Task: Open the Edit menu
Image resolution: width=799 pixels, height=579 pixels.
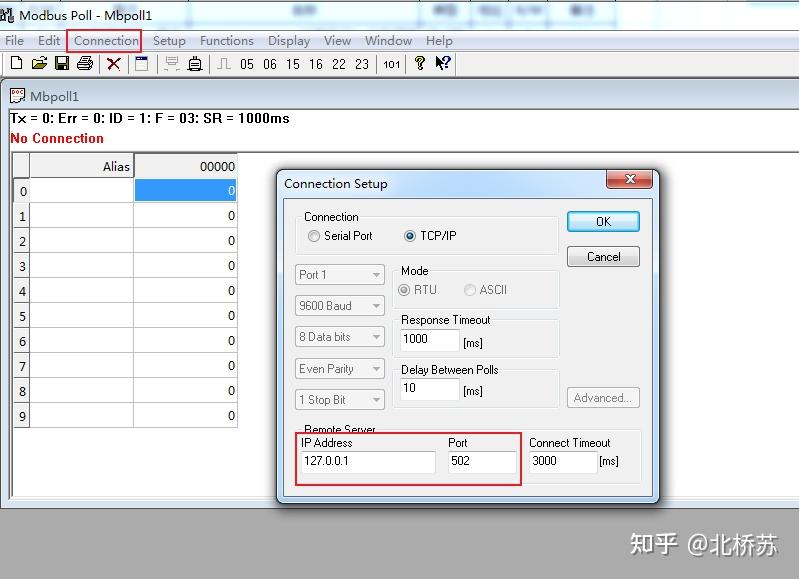Action: 49,41
